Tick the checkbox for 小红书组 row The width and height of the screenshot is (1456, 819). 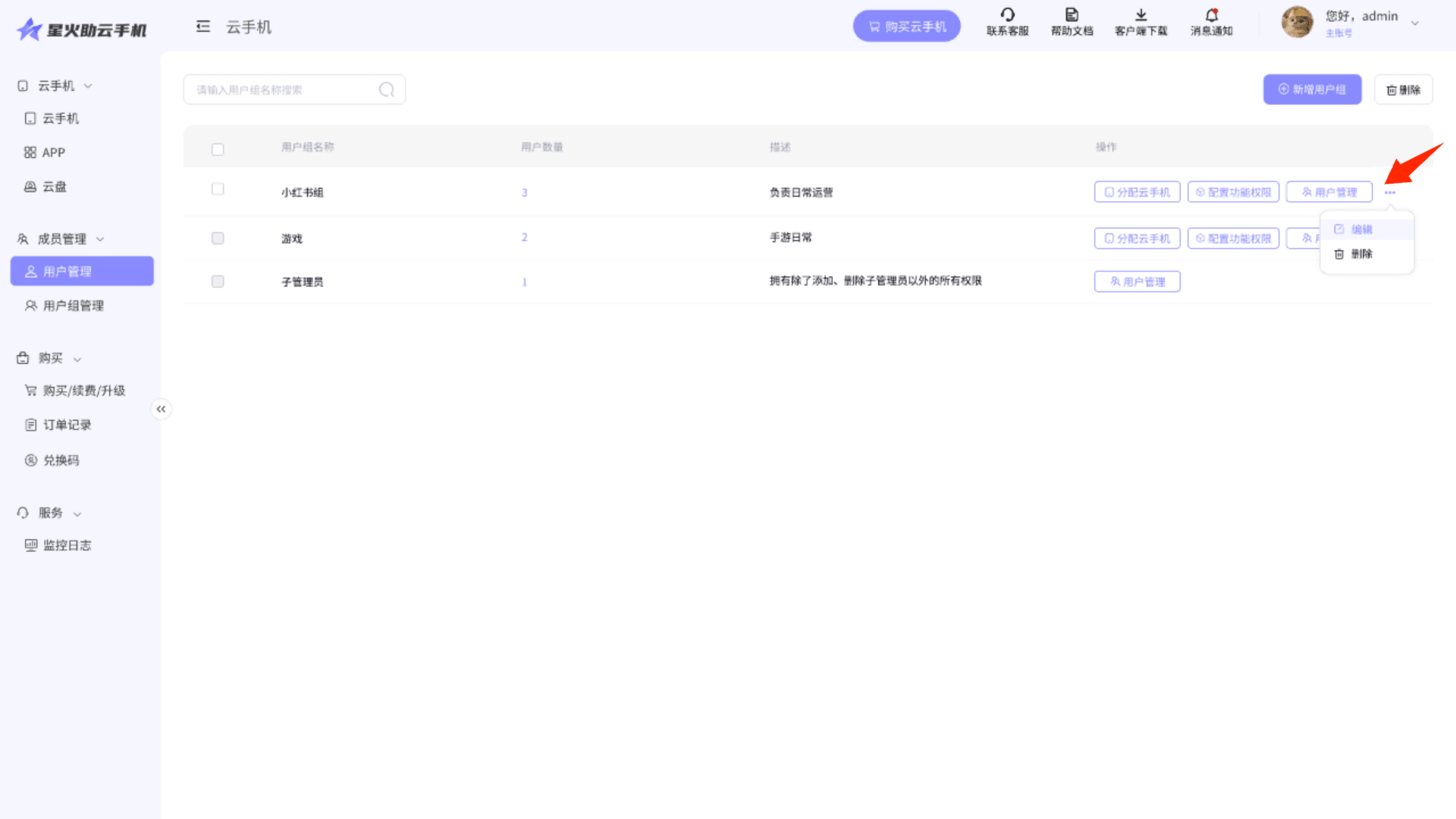pyautogui.click(x=218, y=189)
